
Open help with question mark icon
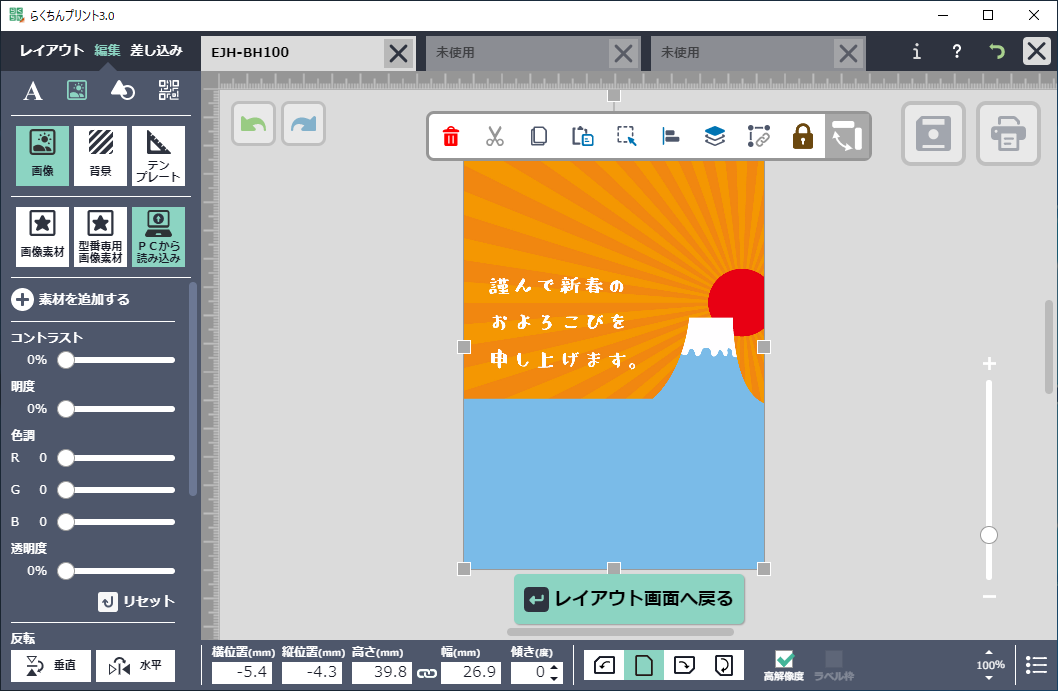coord(956,52)
